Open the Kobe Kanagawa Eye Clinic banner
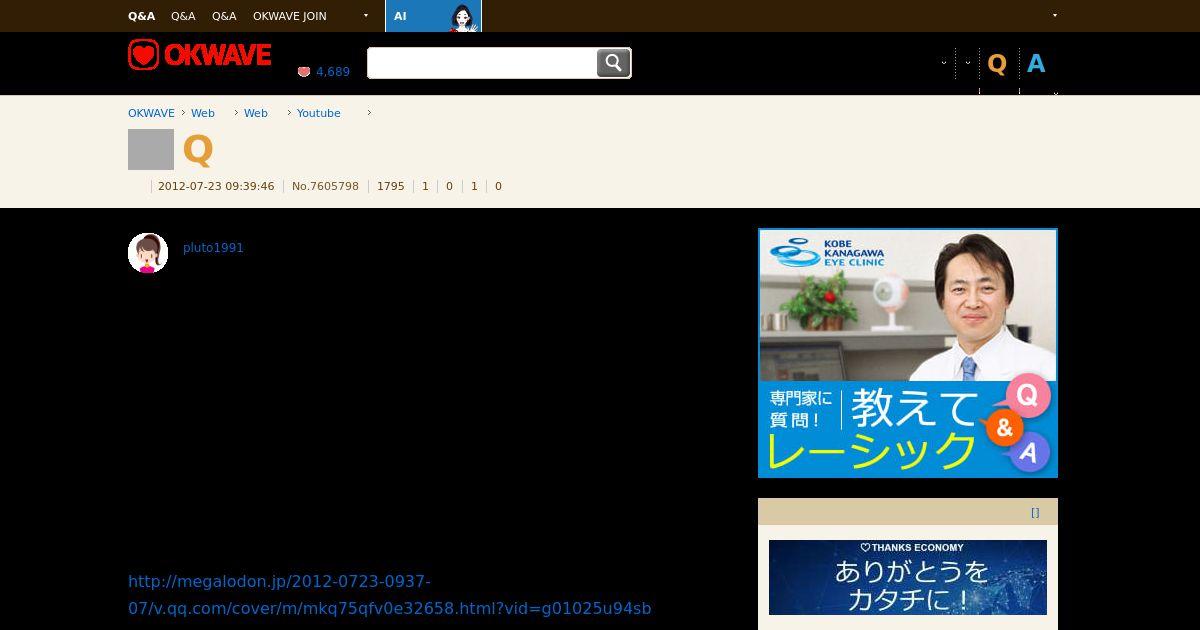Image resolution: width=1200 pixels, height=630 pixels. [x=908, y=353]
